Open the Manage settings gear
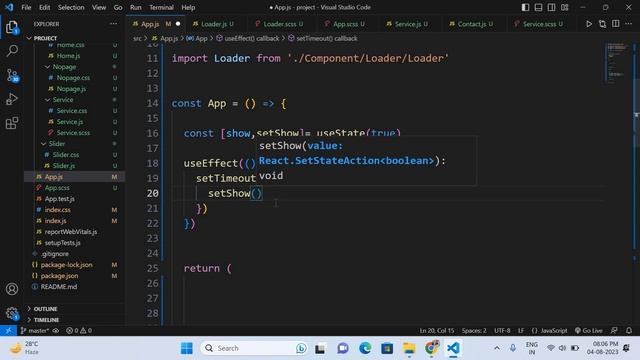 [x=12, y=313]
